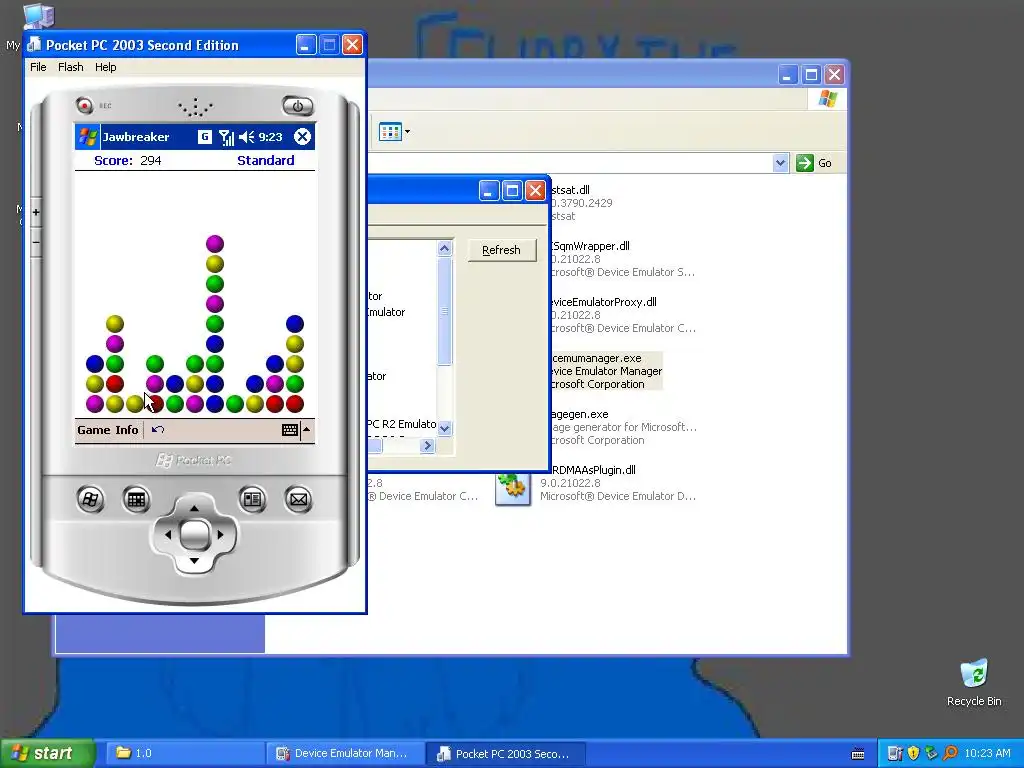
Task: Open the Pocket PC Start flag menu
Action: [x=88, y=137]
